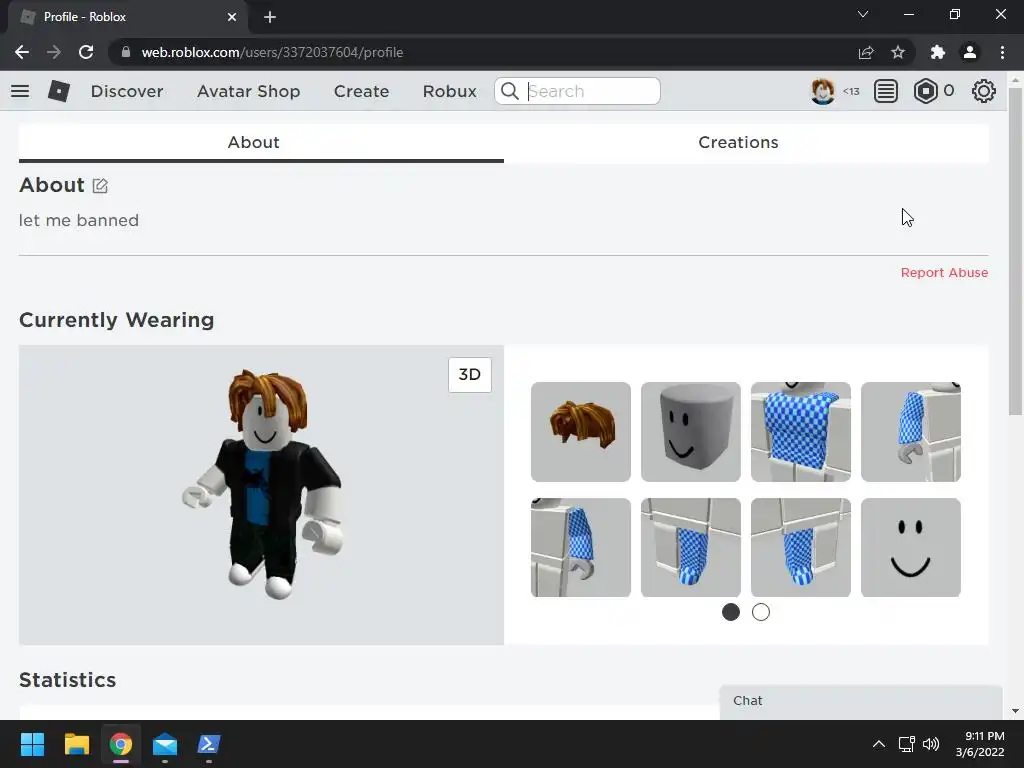Open the Chrome profile icon

click(x=970, y=52)
